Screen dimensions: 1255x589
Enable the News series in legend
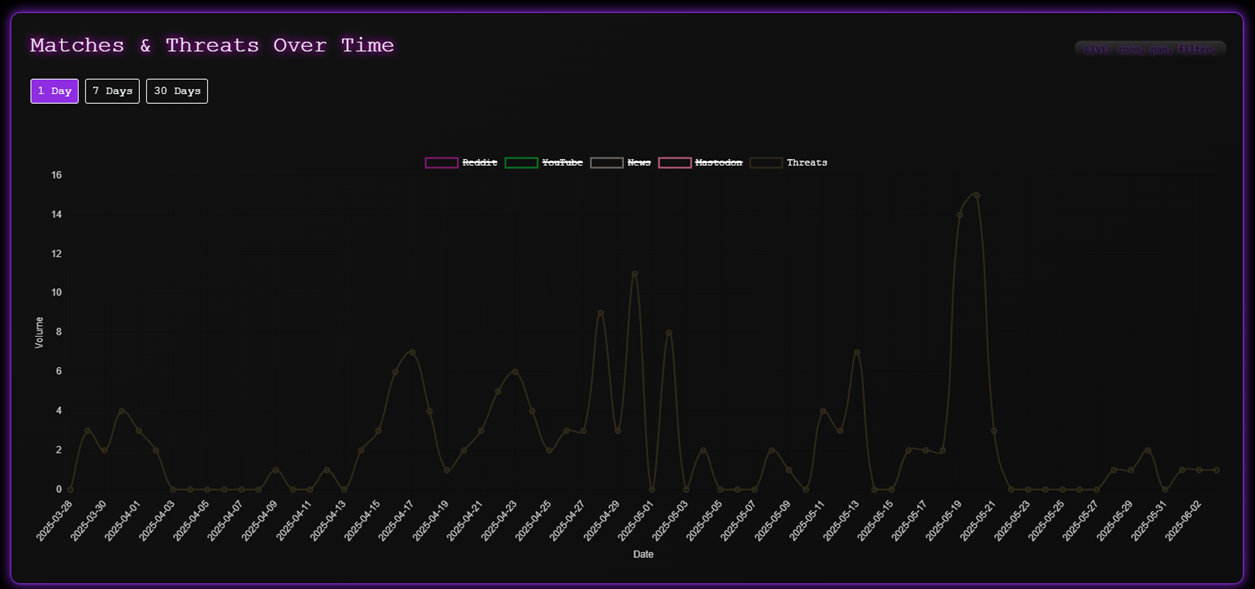click(621, 162)
